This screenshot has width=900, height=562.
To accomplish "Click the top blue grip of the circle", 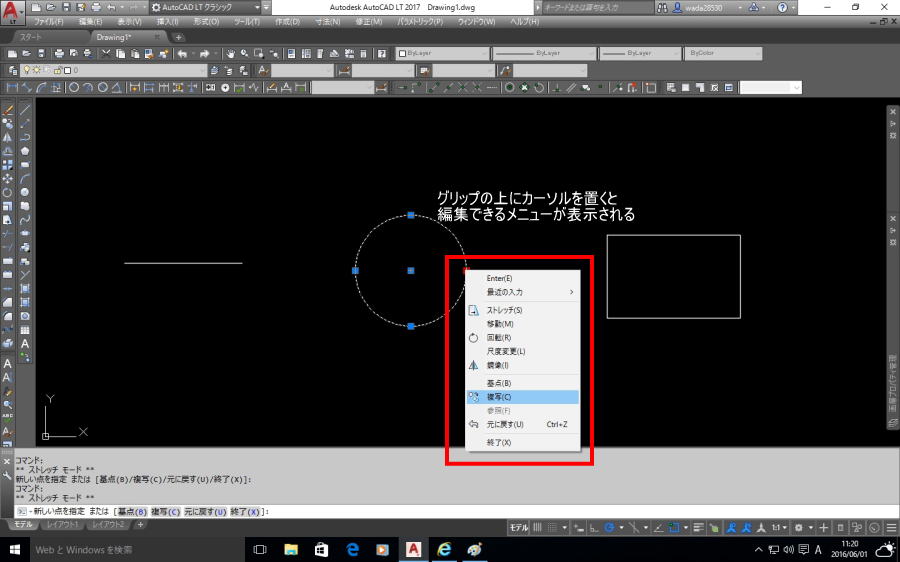I will [411, 215].
